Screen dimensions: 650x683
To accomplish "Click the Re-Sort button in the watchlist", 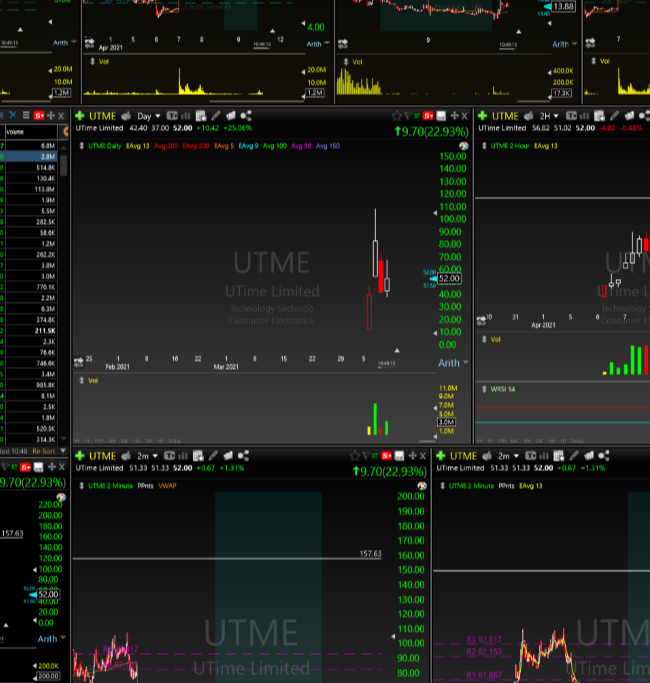I will (x=44, y=452).
